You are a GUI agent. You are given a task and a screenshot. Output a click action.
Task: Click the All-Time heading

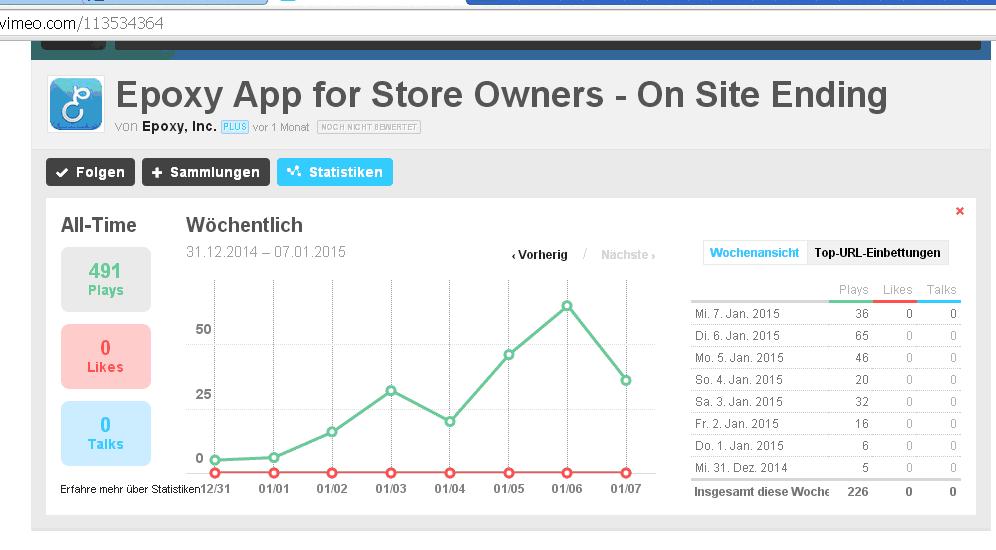98,225
